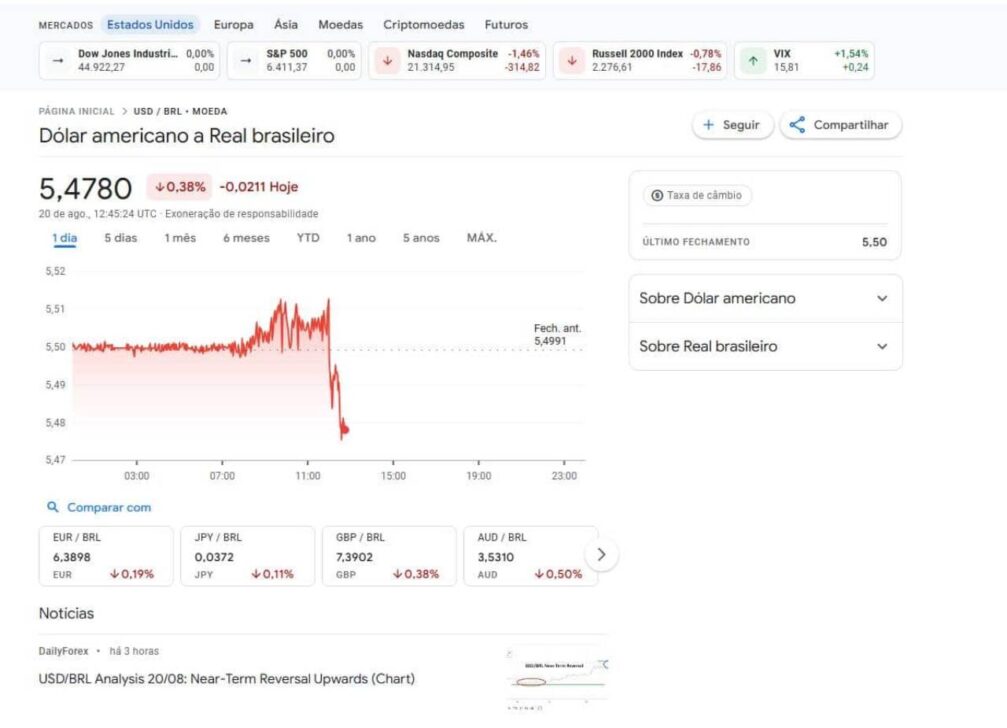
Task: Select the YTD chart range
Action: click(308, 238)
